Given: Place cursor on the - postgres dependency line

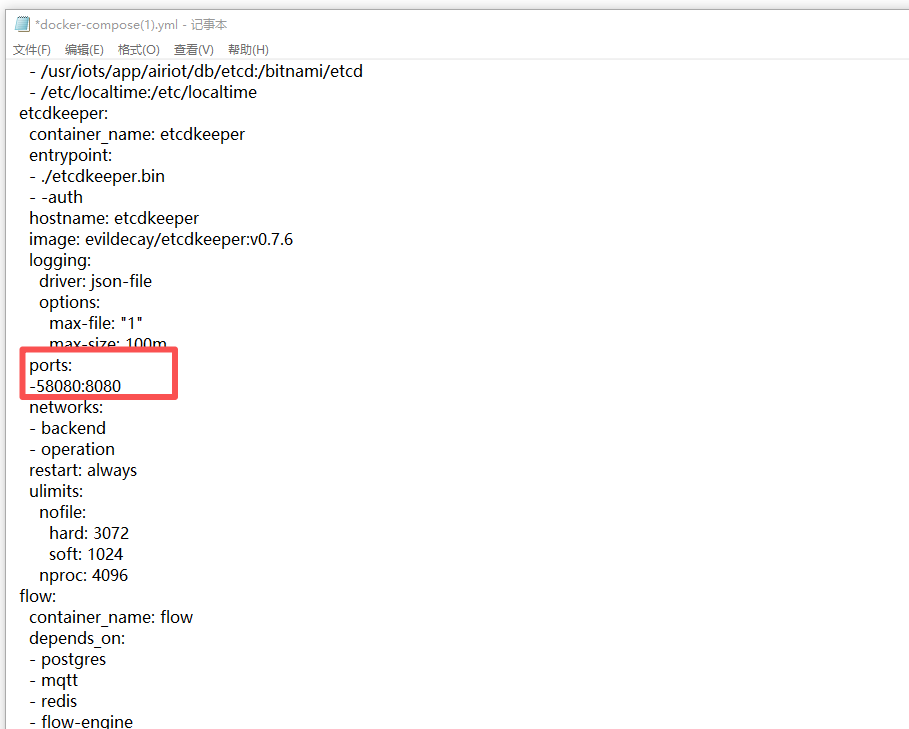Looking at the screenshot, I should [x=67, y=659].
